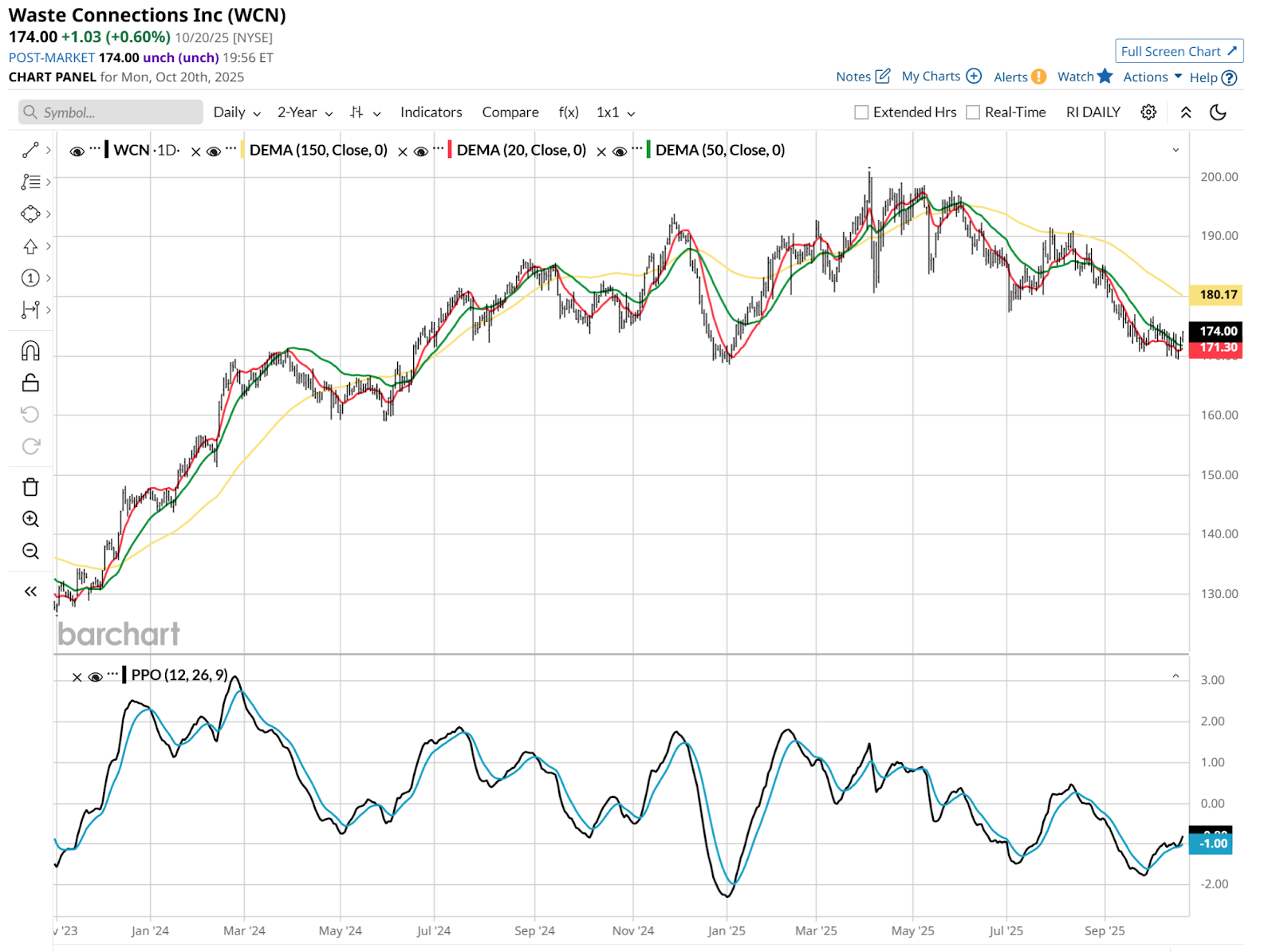Expand the 1x1 grid layout dropdown
Viewport: 1276px width, 952px height.
coord(616,112)
